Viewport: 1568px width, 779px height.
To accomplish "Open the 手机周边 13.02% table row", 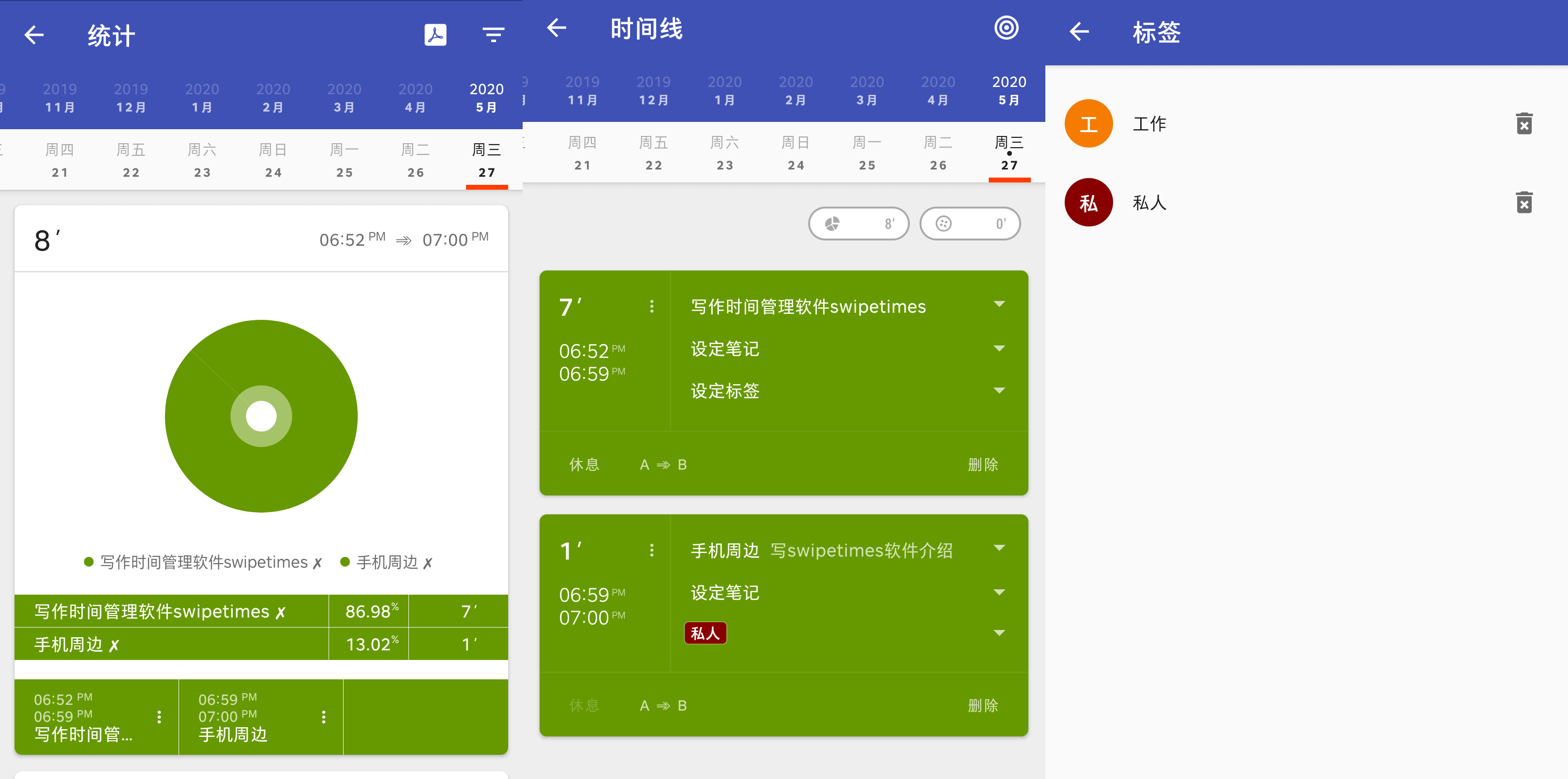I will coord(261,644).
